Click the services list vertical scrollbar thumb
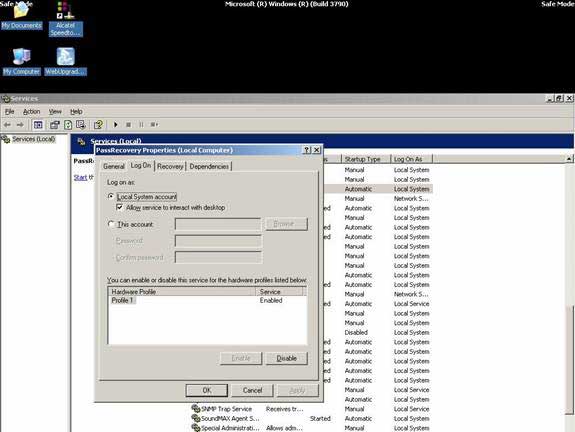 (570, 360)
